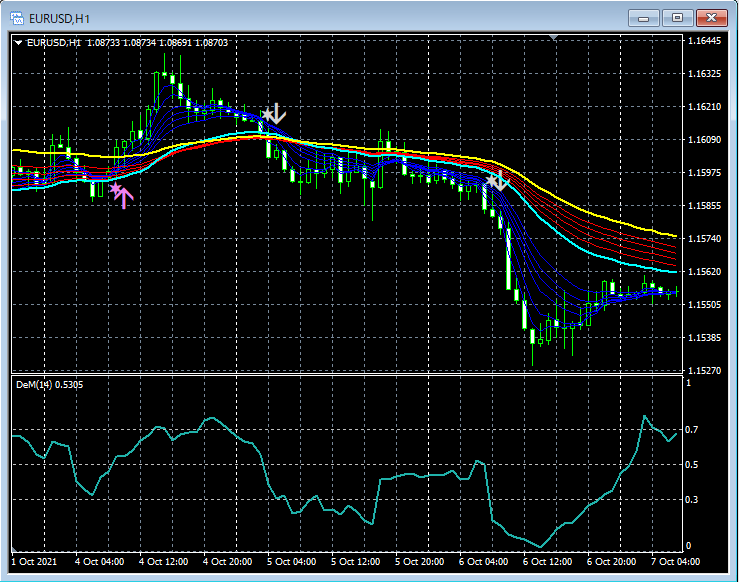The image size is (740, 582).
Task: Click the EURUSD,H1 window title text
Action: point(59,19)
